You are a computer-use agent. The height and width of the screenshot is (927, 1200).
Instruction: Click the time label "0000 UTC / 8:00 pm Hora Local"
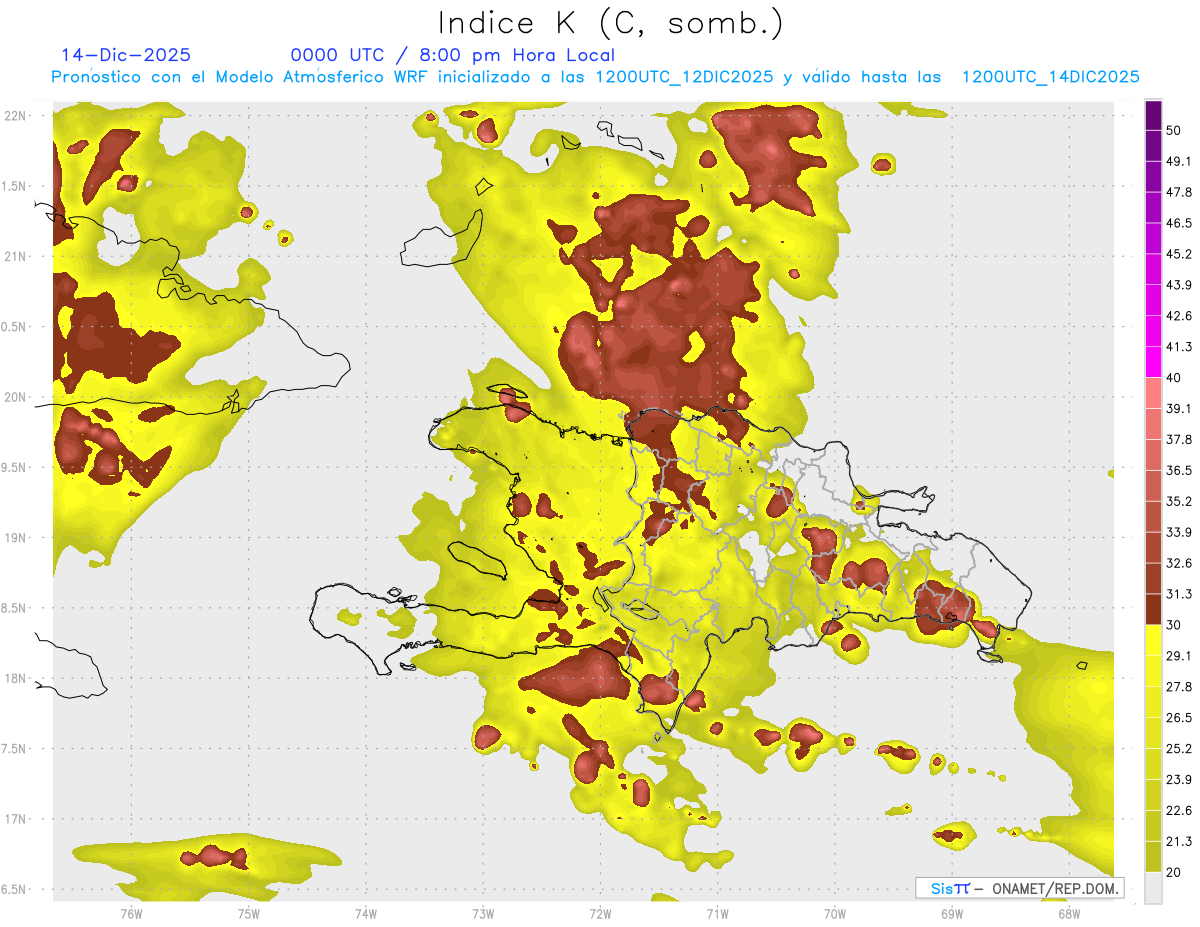(453, 55)
